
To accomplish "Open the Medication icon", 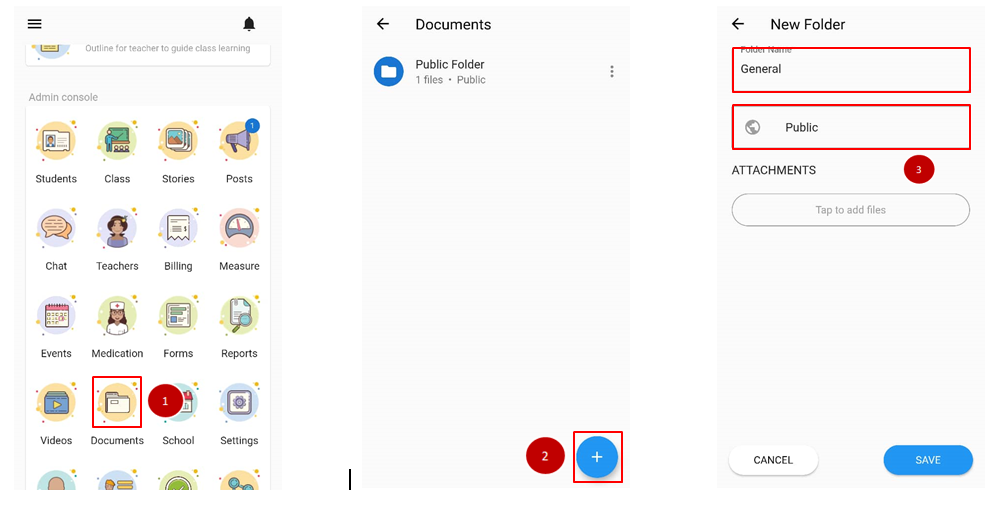I will pyautogui.click(x=117, y=316).
